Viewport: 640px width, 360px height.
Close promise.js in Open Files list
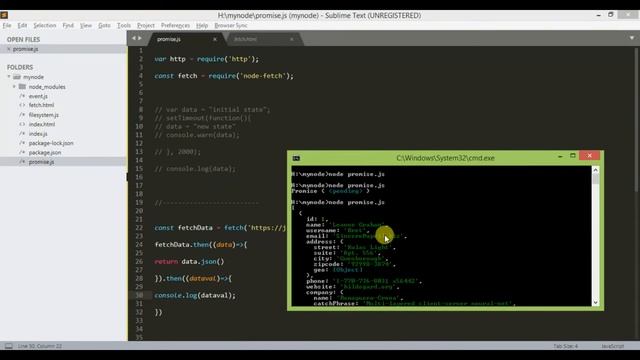[x=9, y=49]
